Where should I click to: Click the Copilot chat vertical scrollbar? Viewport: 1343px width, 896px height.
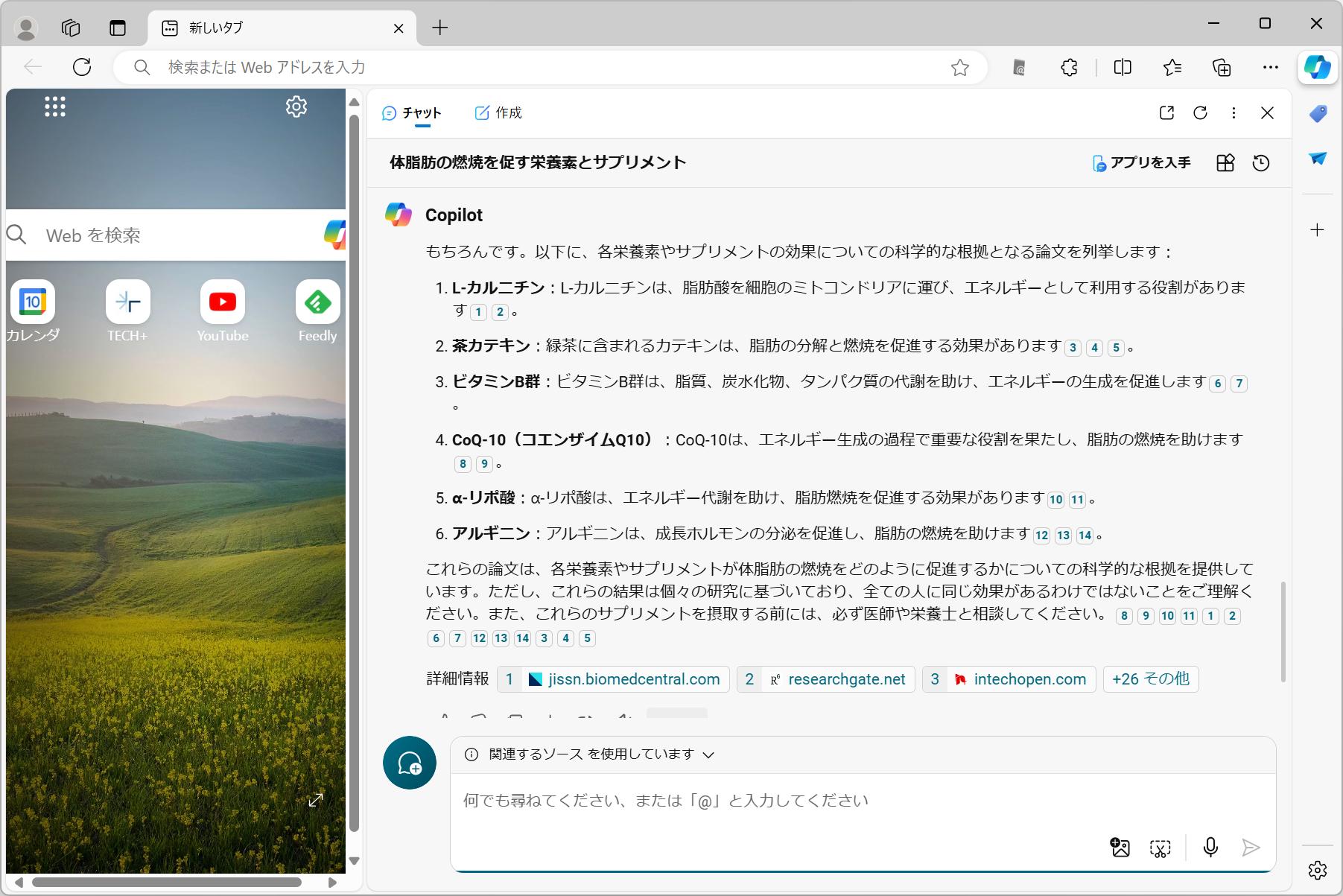tap(1283, 632)
